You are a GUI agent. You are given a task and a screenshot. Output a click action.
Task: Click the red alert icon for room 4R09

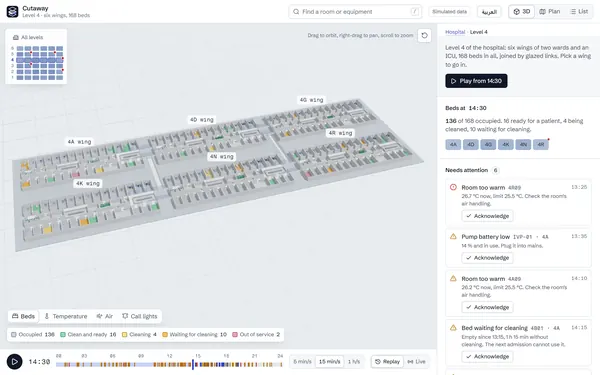453,188
